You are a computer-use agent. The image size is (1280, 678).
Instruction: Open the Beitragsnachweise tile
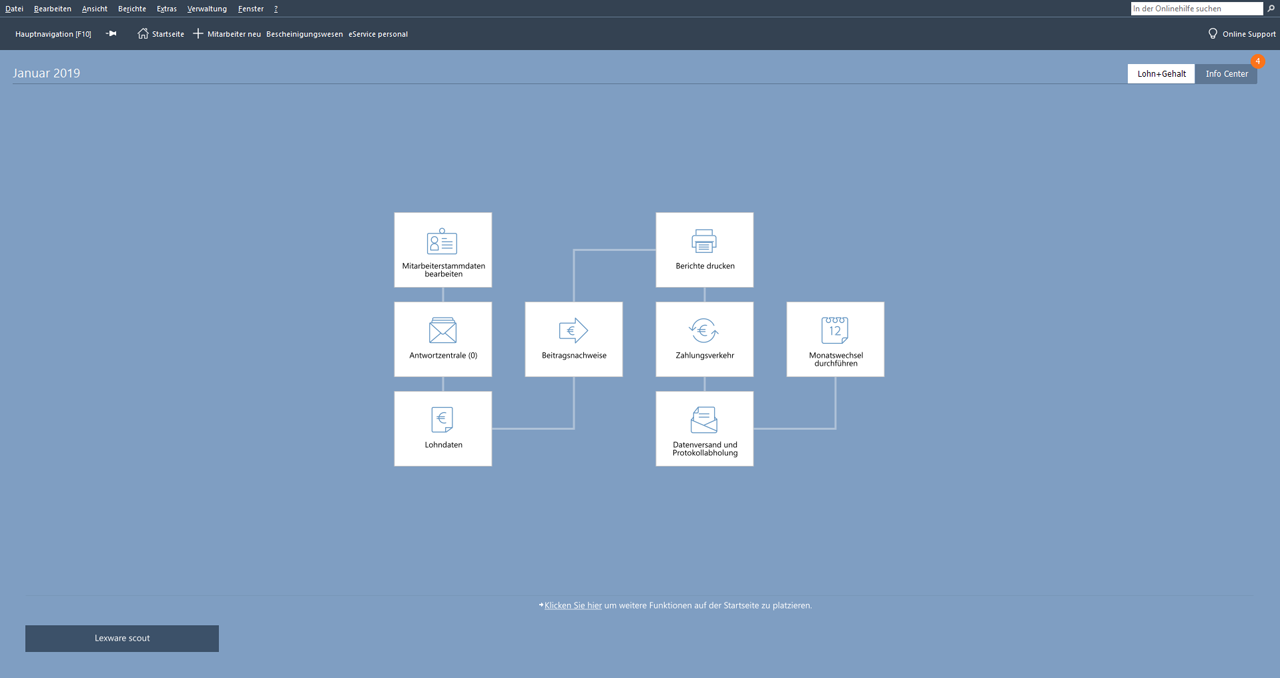[x=574, y=339]
